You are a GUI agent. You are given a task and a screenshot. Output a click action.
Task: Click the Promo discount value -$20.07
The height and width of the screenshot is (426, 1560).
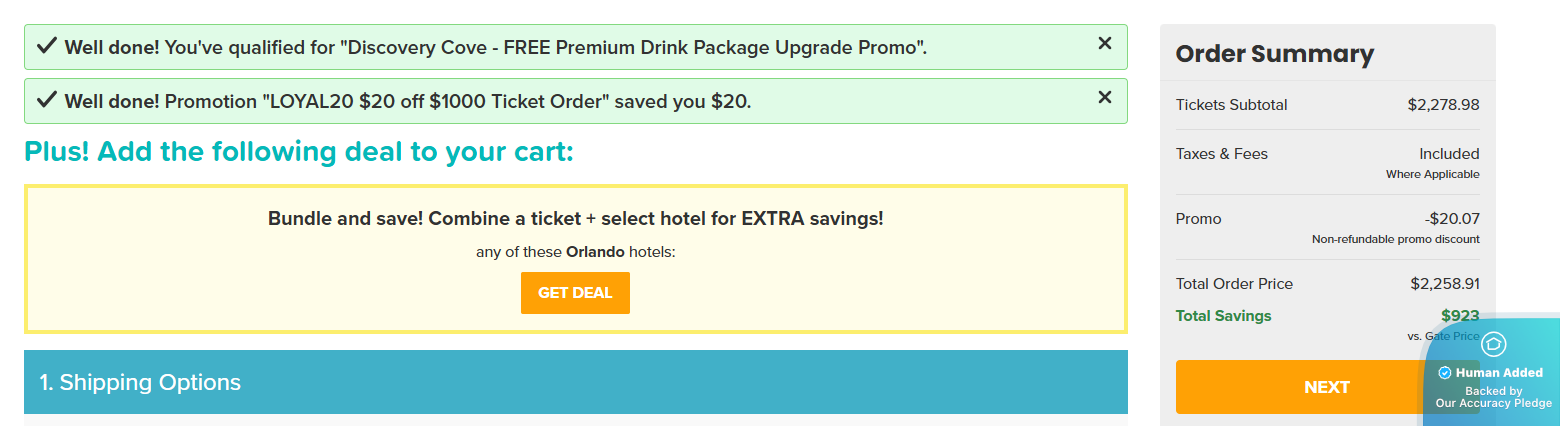tap(1452, 219)
